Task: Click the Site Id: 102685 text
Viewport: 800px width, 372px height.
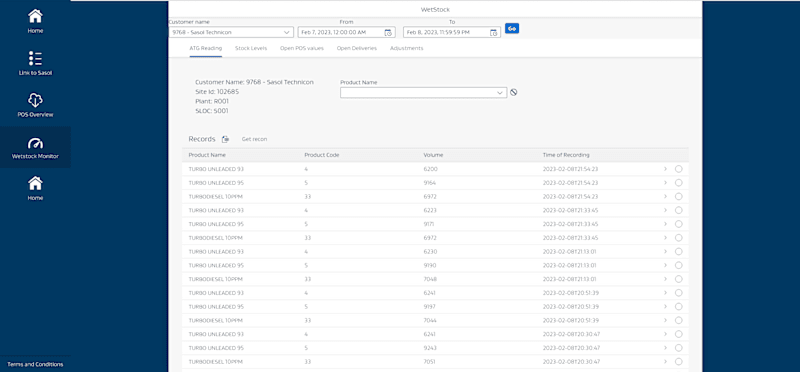Action: pyautogui.click(x=217, y=92)
